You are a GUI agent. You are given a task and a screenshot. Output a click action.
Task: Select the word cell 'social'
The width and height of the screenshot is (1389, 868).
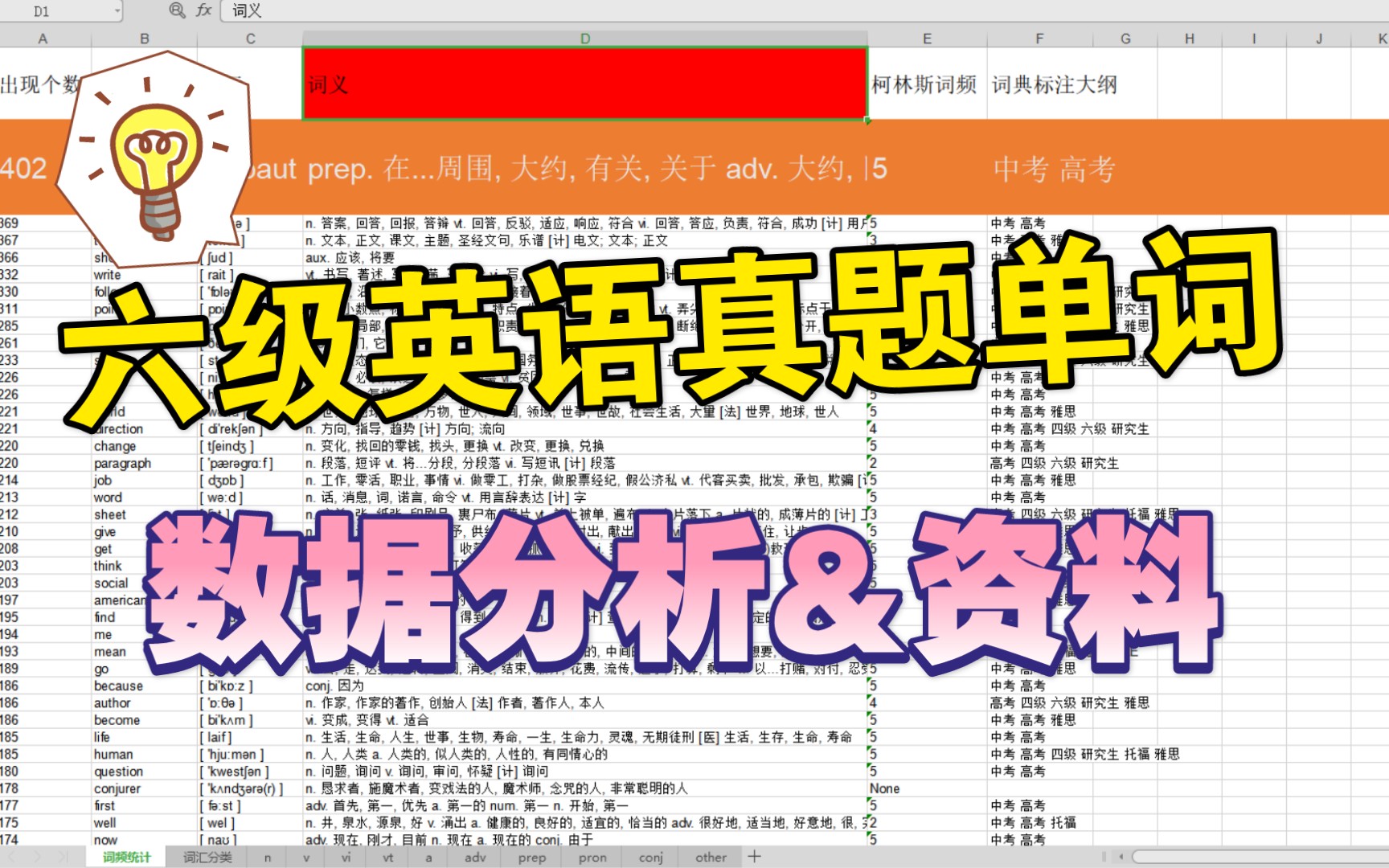(x=145, y=583)
